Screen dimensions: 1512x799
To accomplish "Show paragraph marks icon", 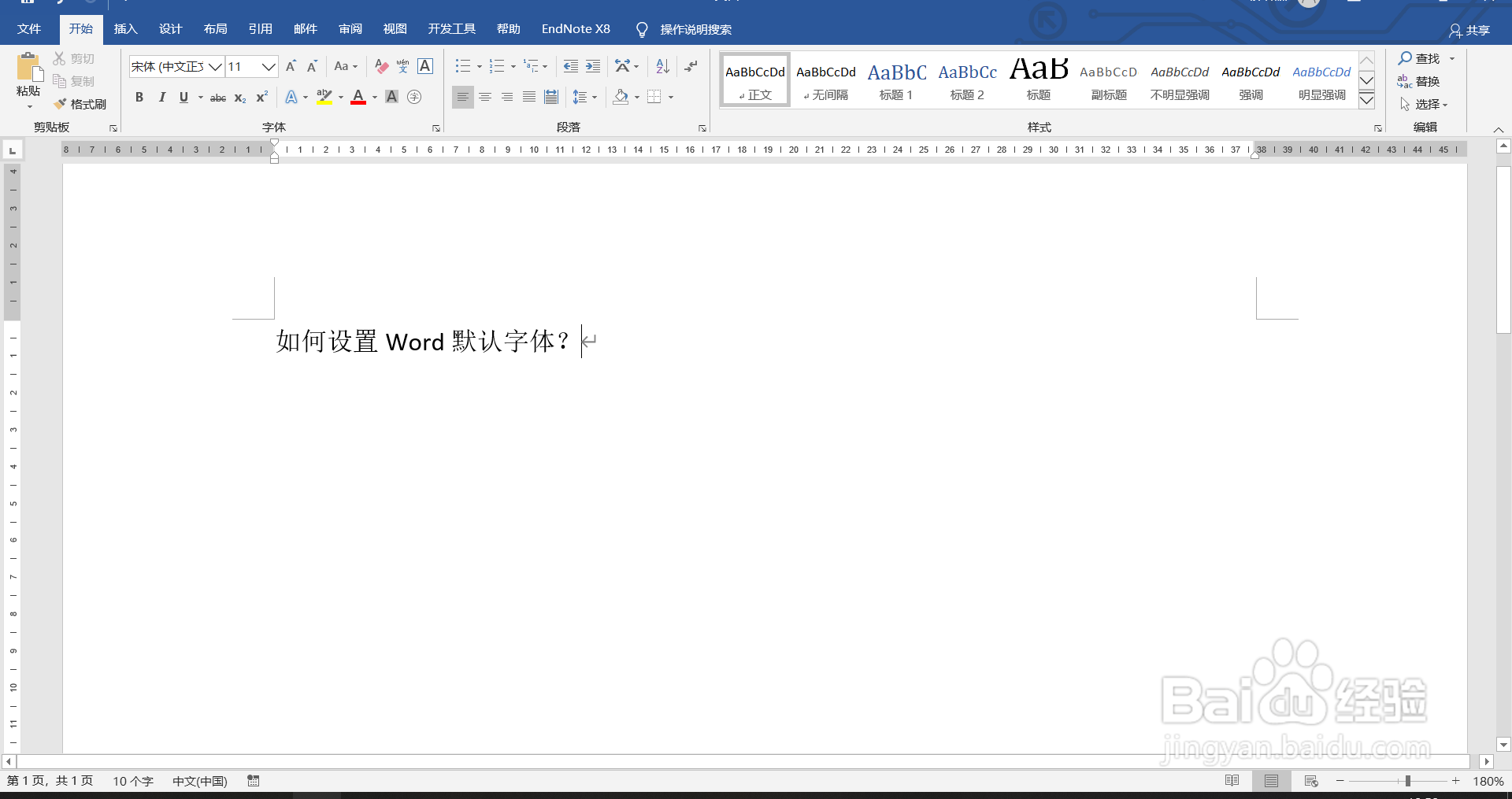I will click(x=691, y=66).
